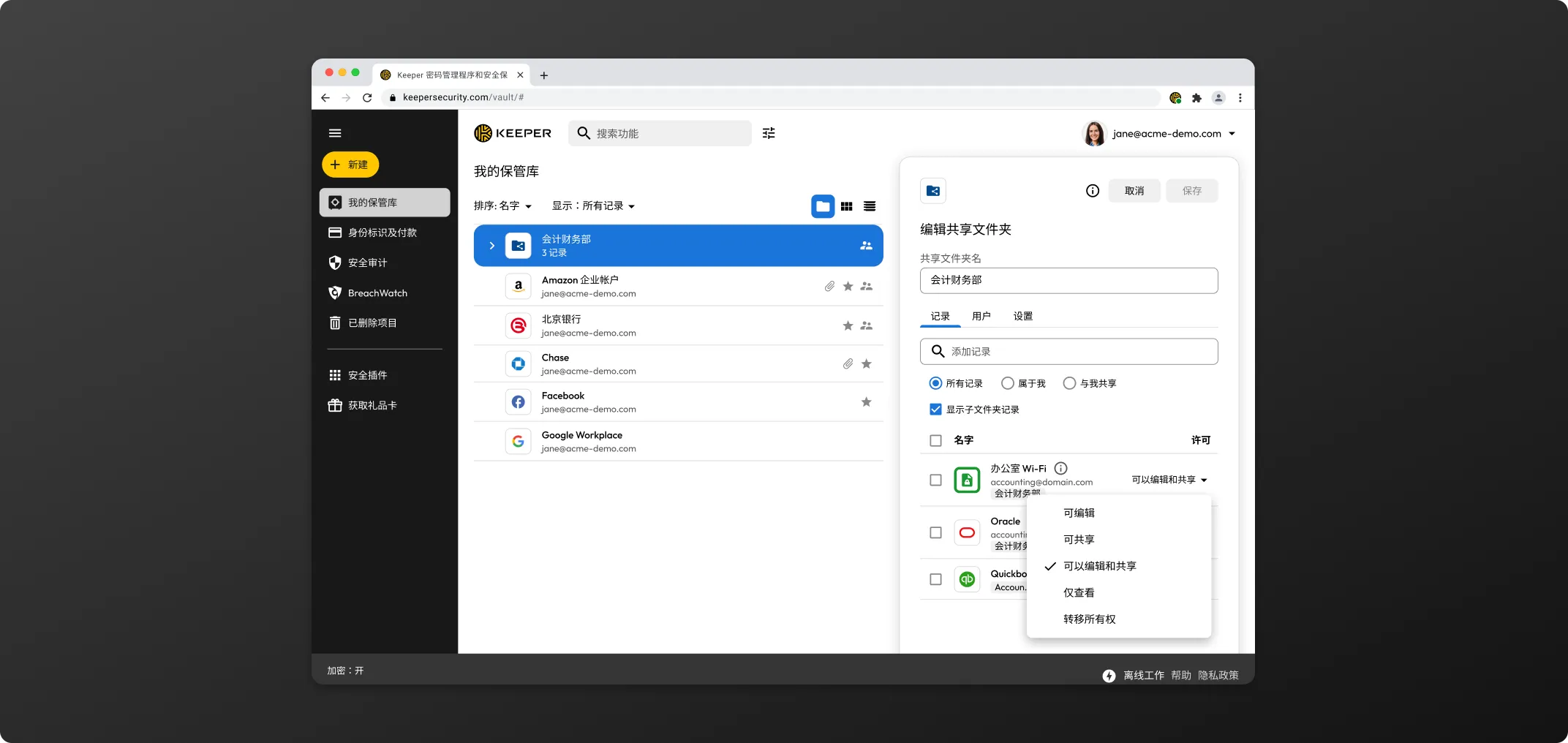Open 我的保管库 in sidebar
The height and width of the screenshot is (743, 1568).
click(x=385, y=203)
